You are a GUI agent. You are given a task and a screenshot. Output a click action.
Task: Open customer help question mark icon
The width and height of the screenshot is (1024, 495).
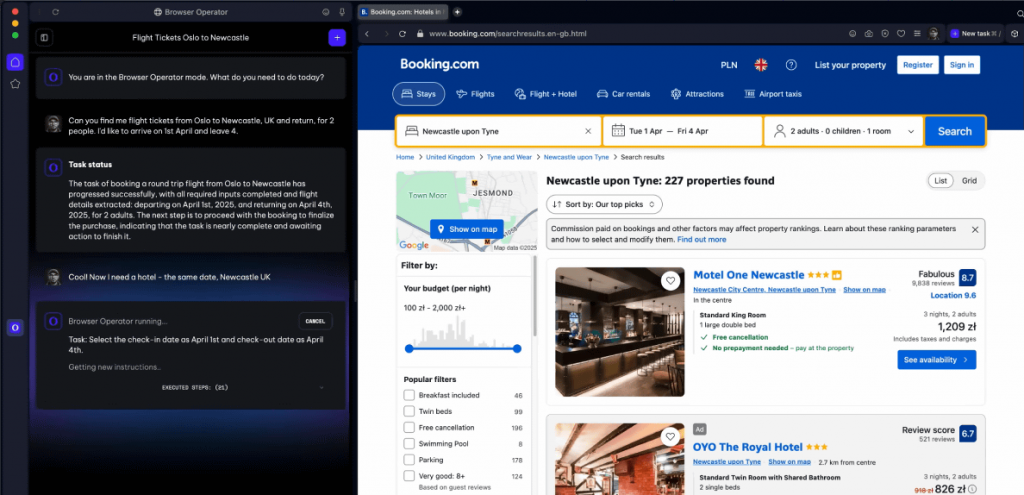point(791,65)
